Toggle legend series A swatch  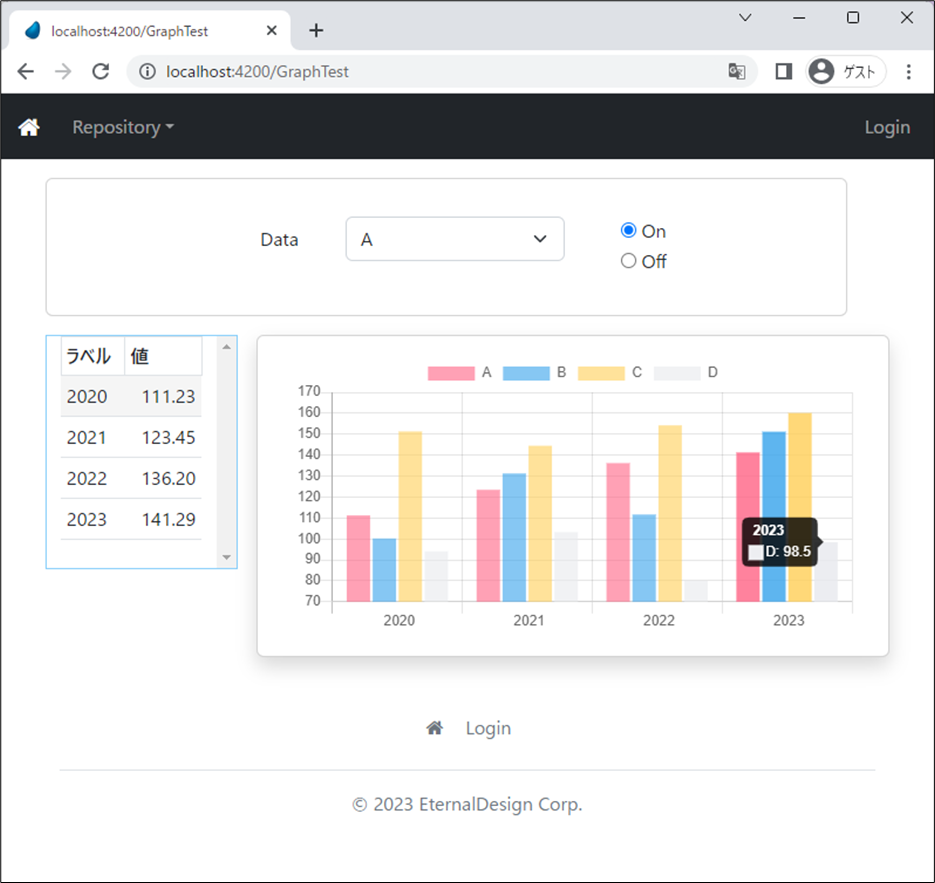pyautogui.click(x=451, y=373)
